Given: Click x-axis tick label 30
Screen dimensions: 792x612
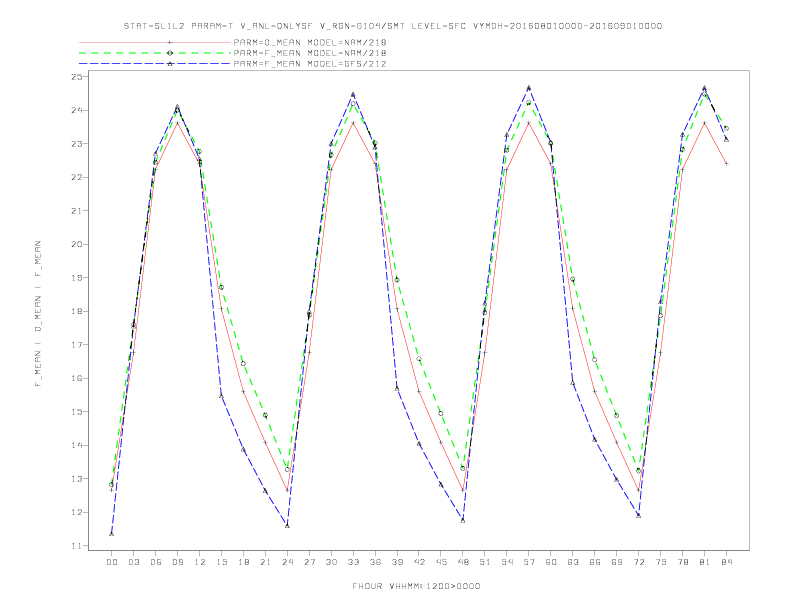Looking at the screenshot, I should pos(331,562).
